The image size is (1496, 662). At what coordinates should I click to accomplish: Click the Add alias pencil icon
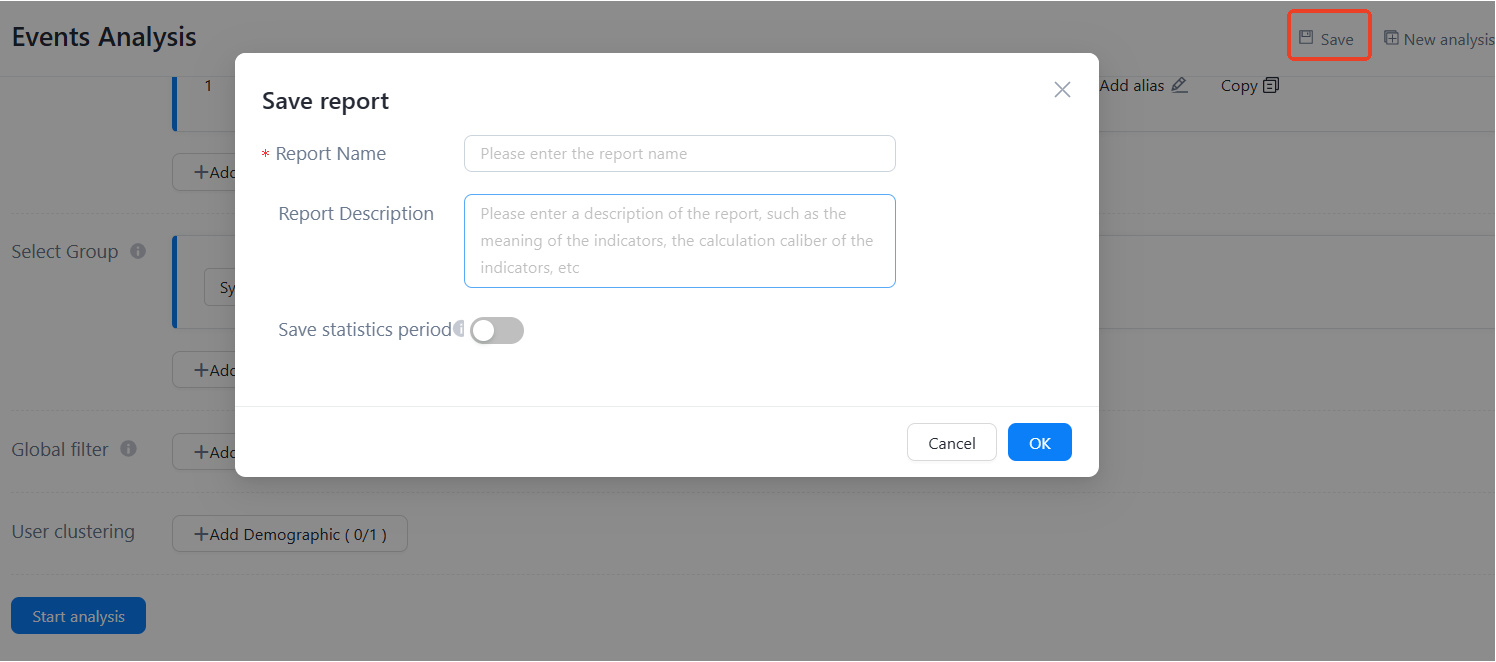coord(1180,85)
